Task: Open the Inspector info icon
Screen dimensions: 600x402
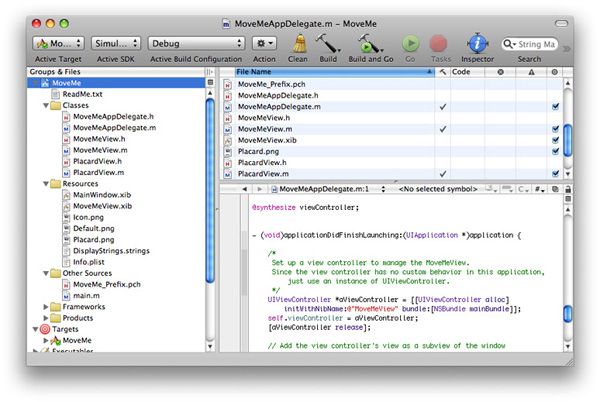Action: (x=477, y=43)
